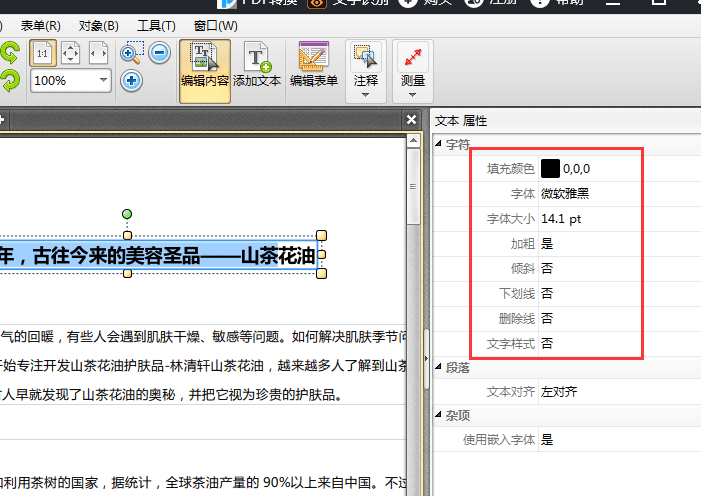Toggle the 使用嵌入字体 value 是
The height and width of the screenshot is (496, 701).
547,440
